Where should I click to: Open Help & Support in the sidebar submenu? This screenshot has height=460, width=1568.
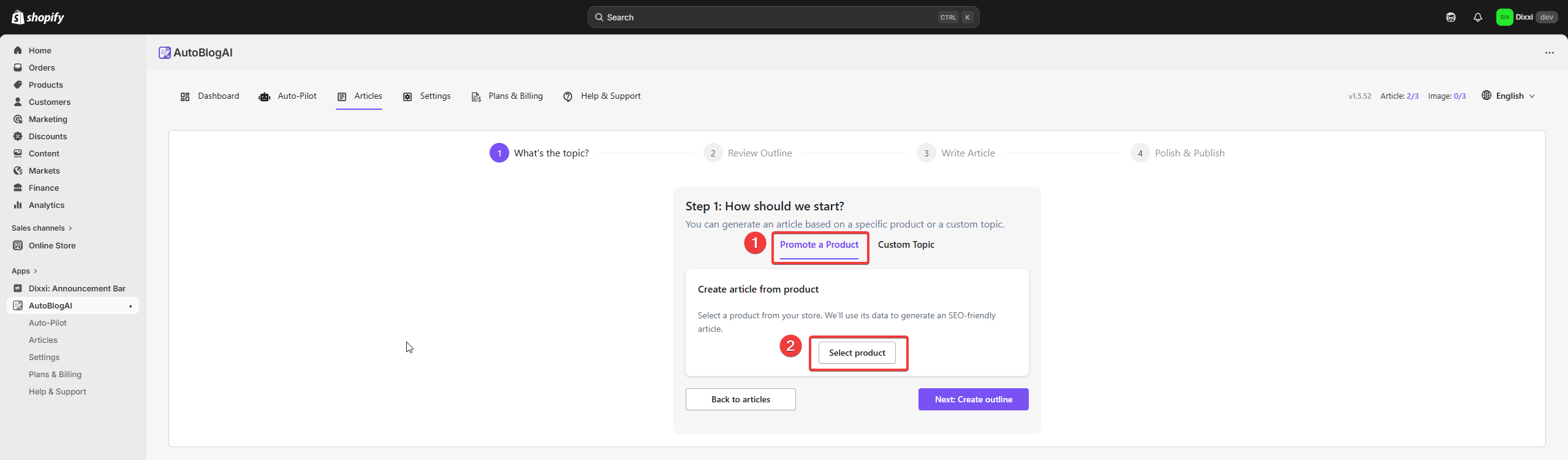58,391
